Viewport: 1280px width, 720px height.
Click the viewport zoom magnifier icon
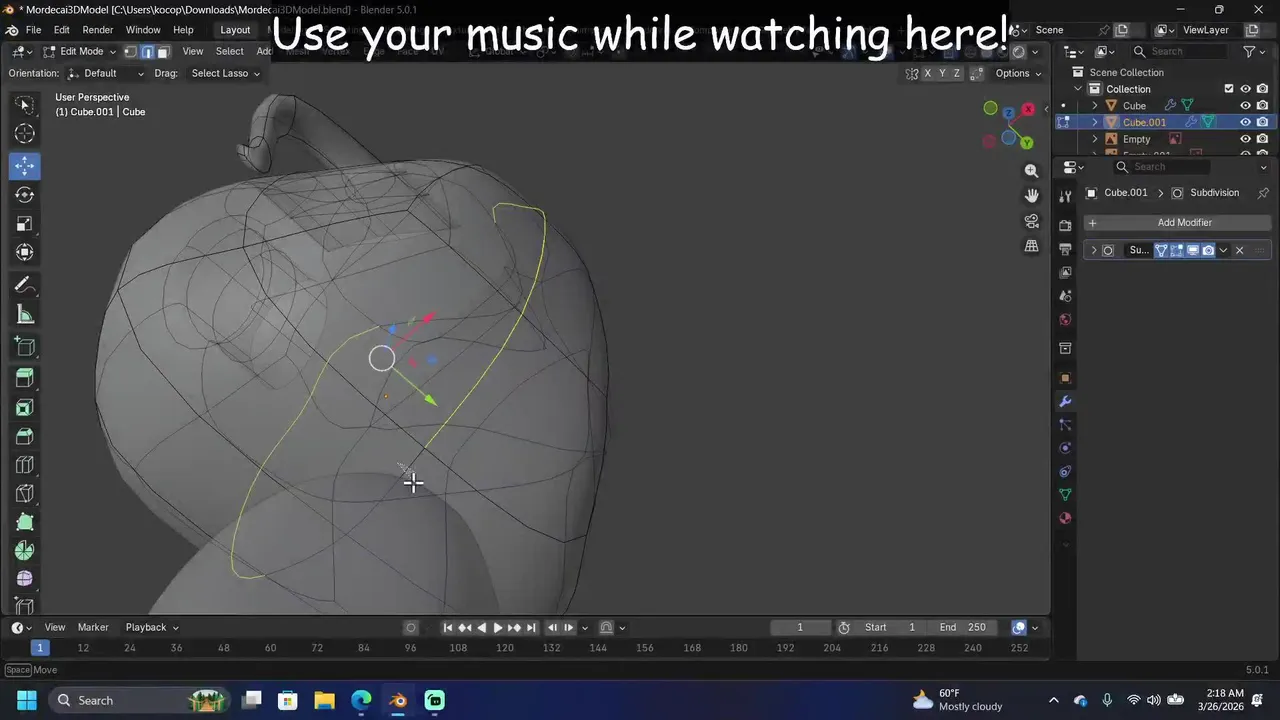[1032, 171]
